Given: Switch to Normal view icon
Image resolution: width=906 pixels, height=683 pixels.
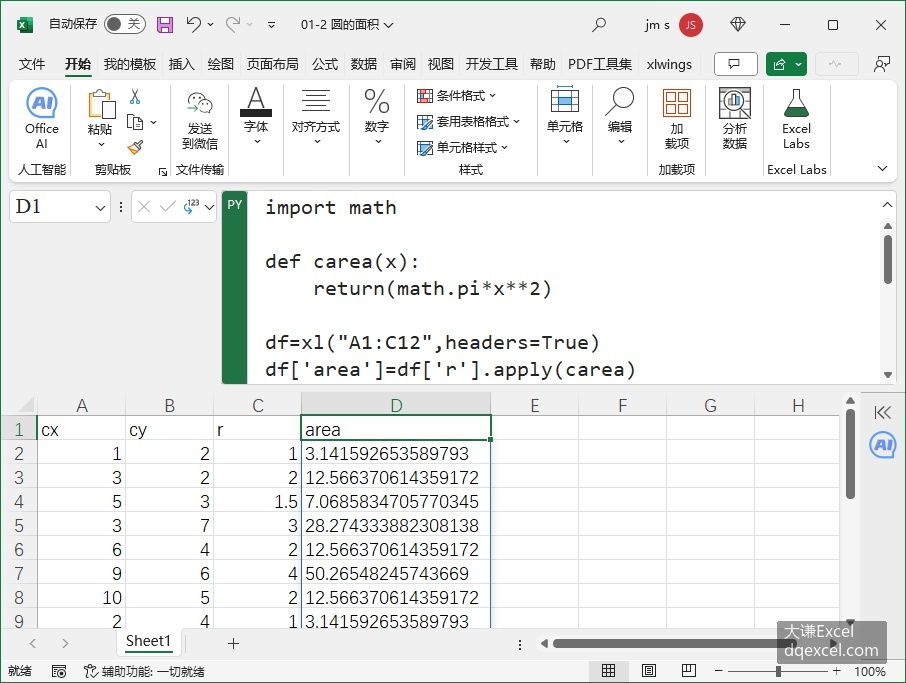Looking at the screenshot, I should tap(608, 670).
